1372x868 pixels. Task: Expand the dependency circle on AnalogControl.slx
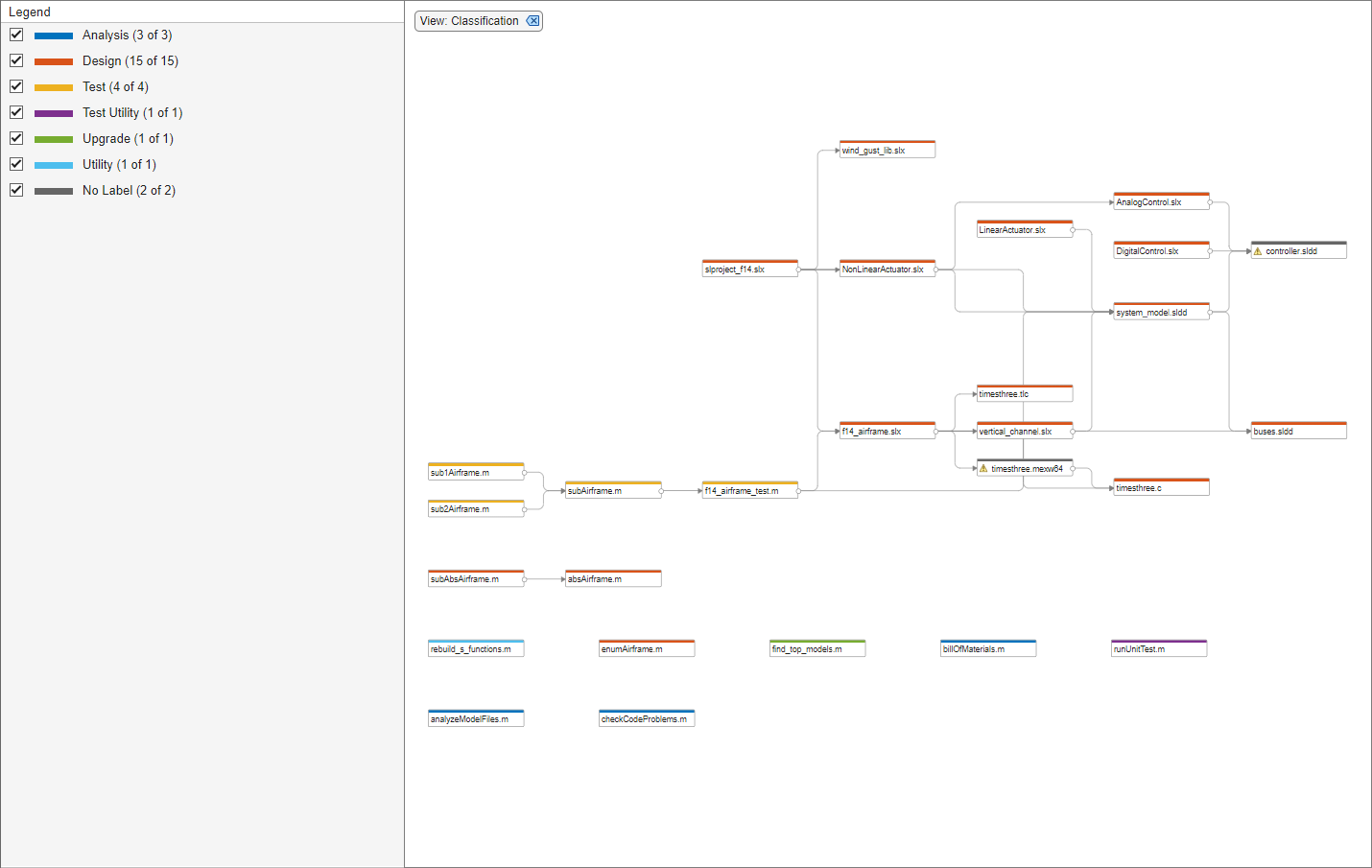pyautogui.click(x=1212, y=202)
